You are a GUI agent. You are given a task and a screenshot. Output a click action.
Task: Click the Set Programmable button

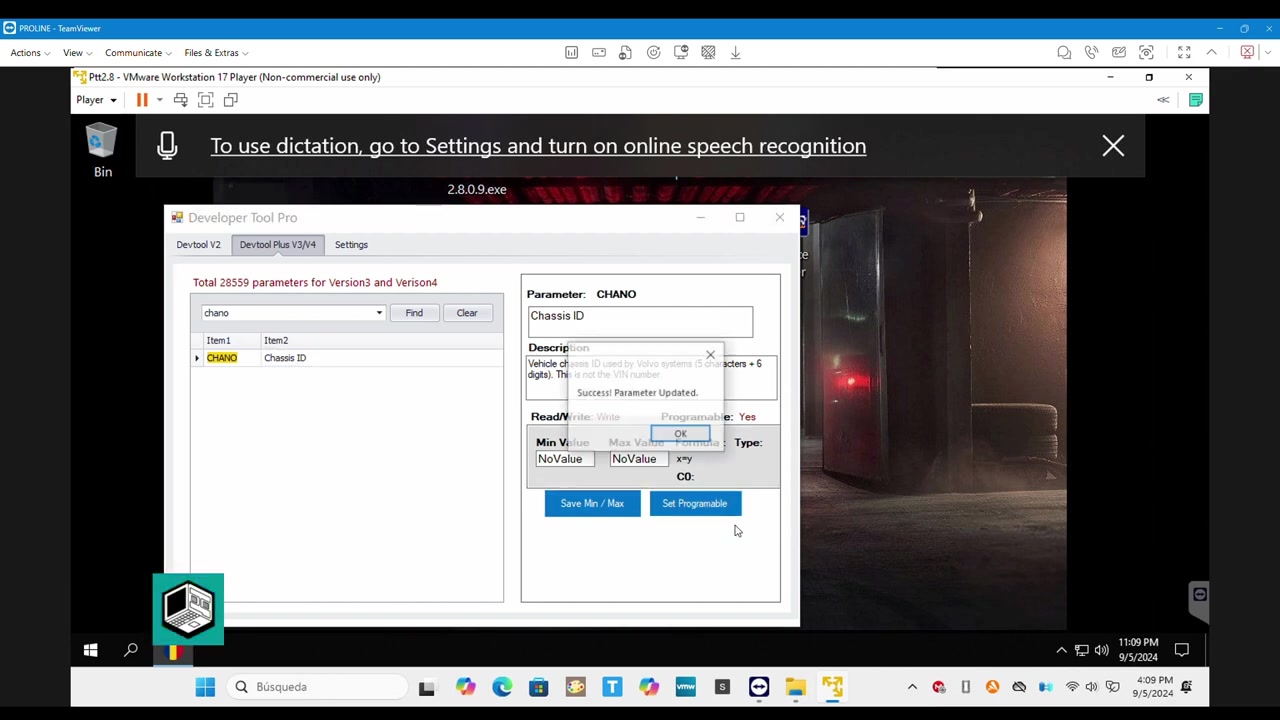(694, 503)
